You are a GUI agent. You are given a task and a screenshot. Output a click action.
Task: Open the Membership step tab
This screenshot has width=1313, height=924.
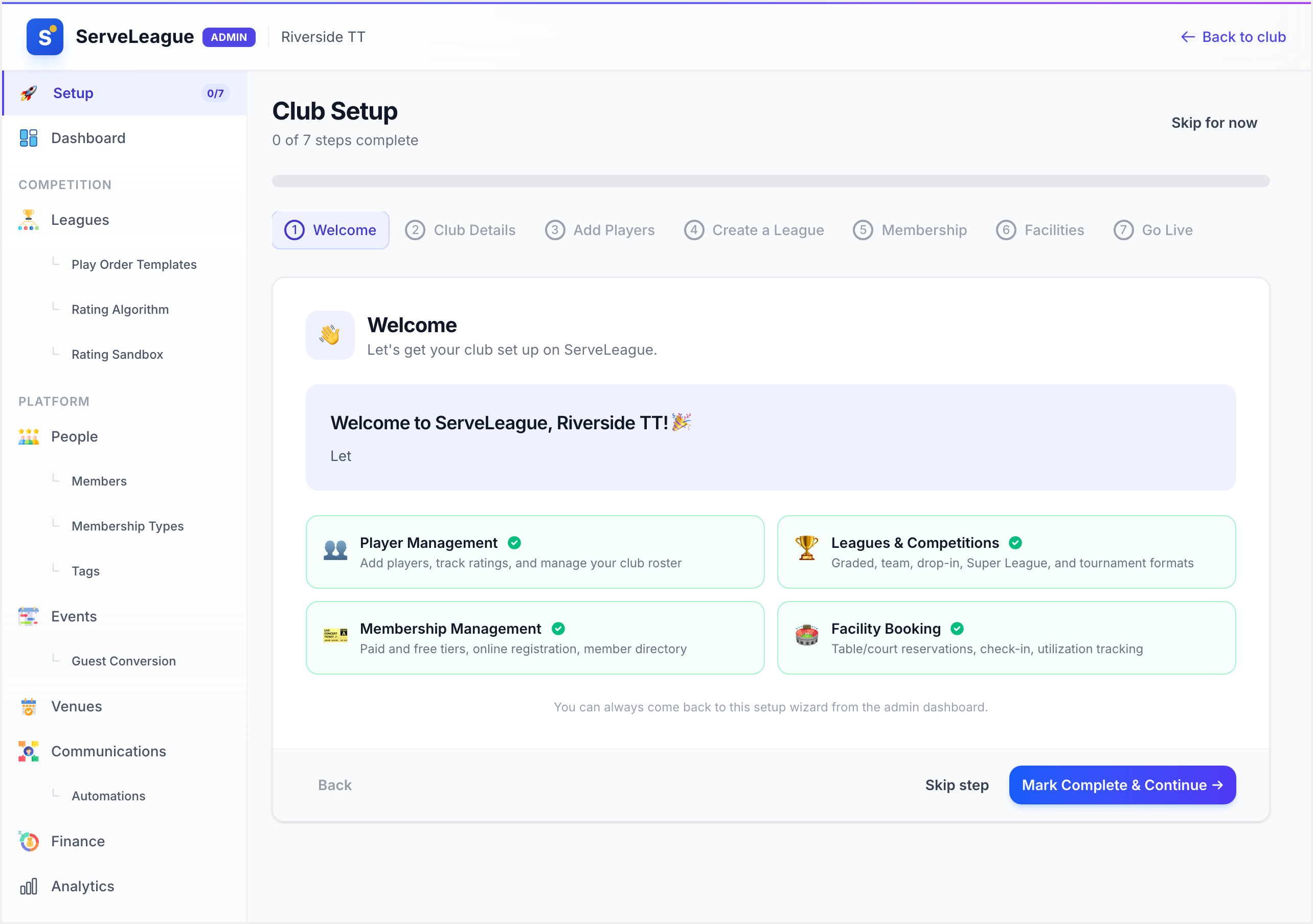[x=910, y=230]
